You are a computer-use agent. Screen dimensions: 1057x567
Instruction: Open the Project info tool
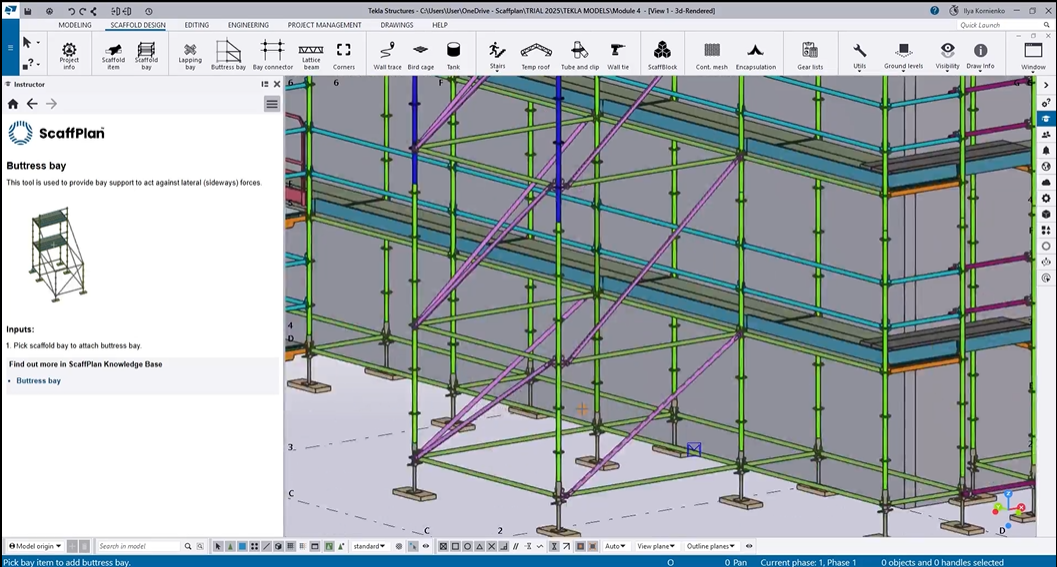pos(69,55)
